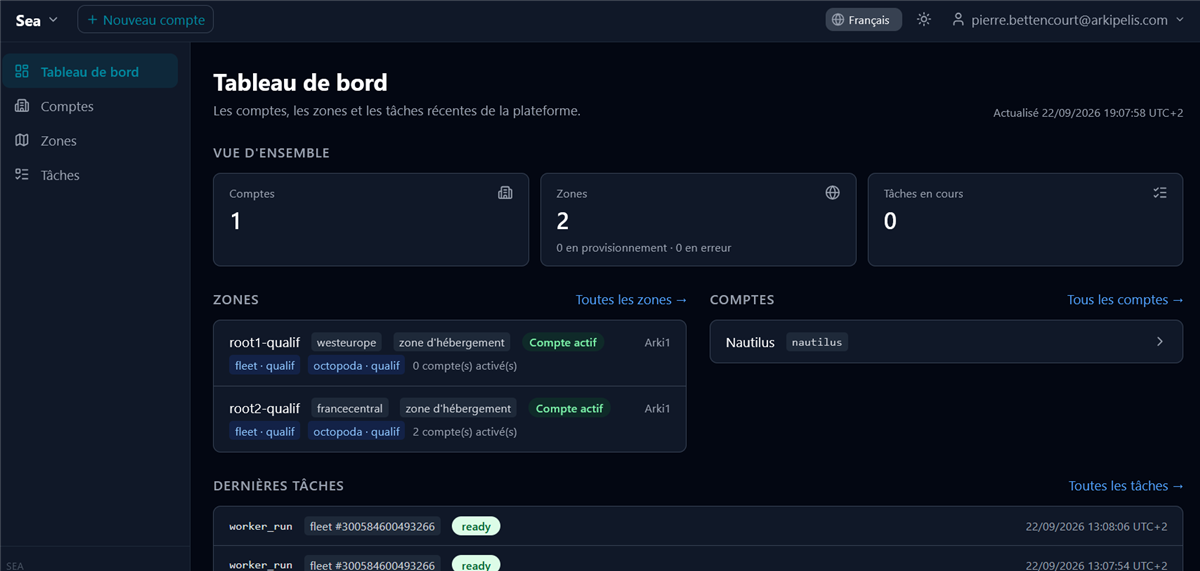Click the Nouveau compte button
Screen dimensions: 1200x571
[x=145, y=20]
